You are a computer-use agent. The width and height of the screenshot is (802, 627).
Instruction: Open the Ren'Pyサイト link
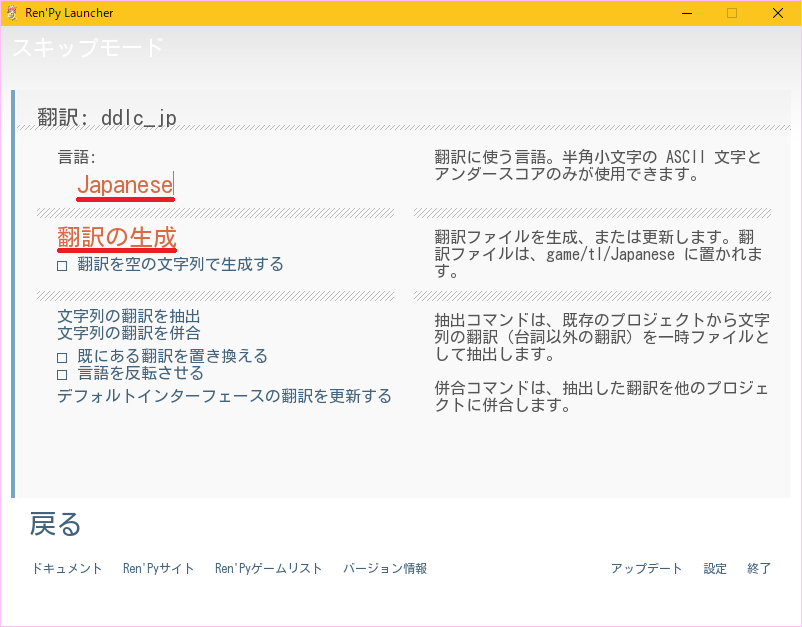[x=159, y=568]
